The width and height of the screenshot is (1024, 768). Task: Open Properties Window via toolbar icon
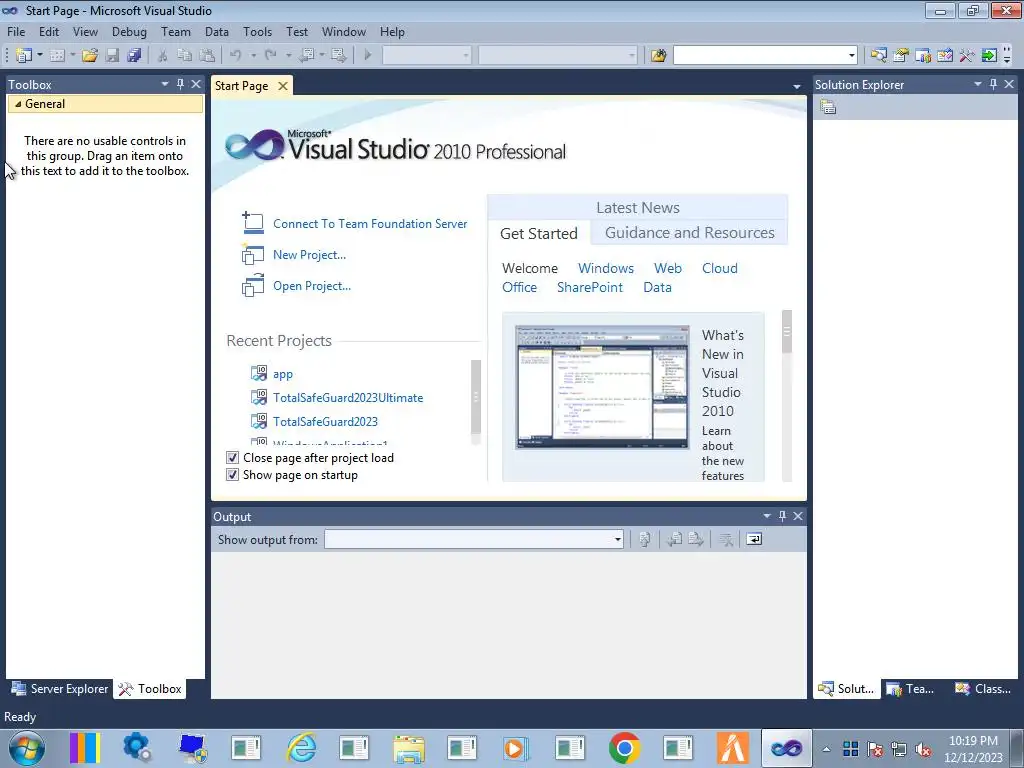point(901,56)
